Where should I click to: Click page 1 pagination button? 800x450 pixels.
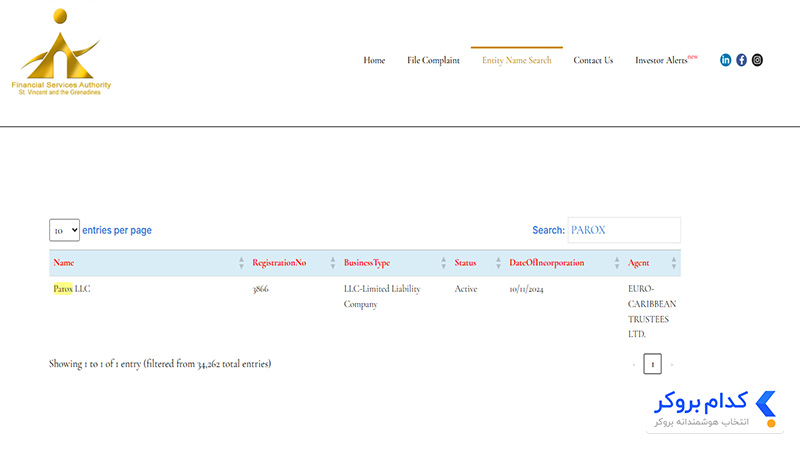tap(653, 364)
